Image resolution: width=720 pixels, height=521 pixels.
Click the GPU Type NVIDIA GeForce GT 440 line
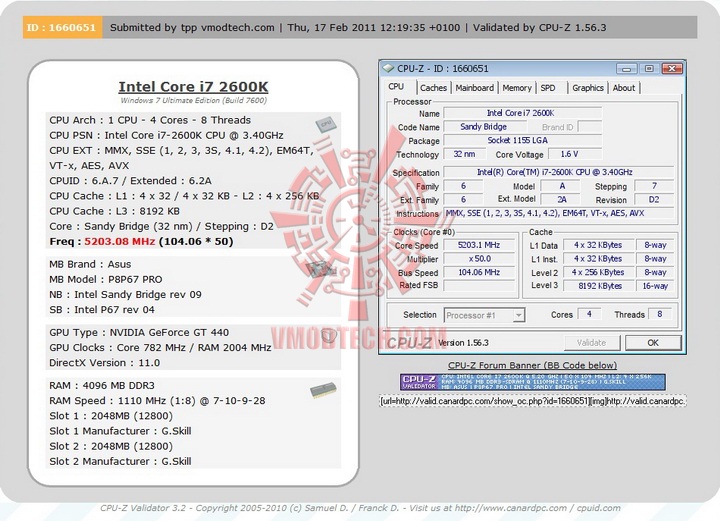pos(139,332)
